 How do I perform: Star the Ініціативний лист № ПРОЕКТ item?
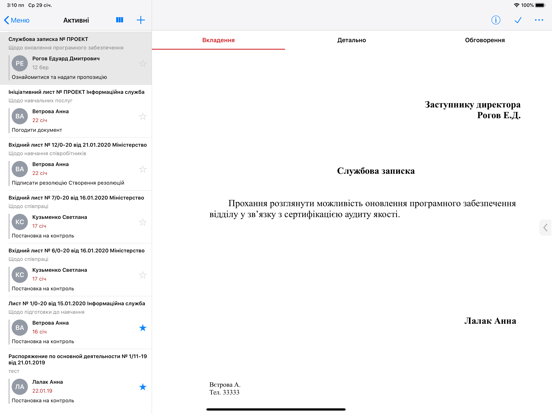pos(143,117)
